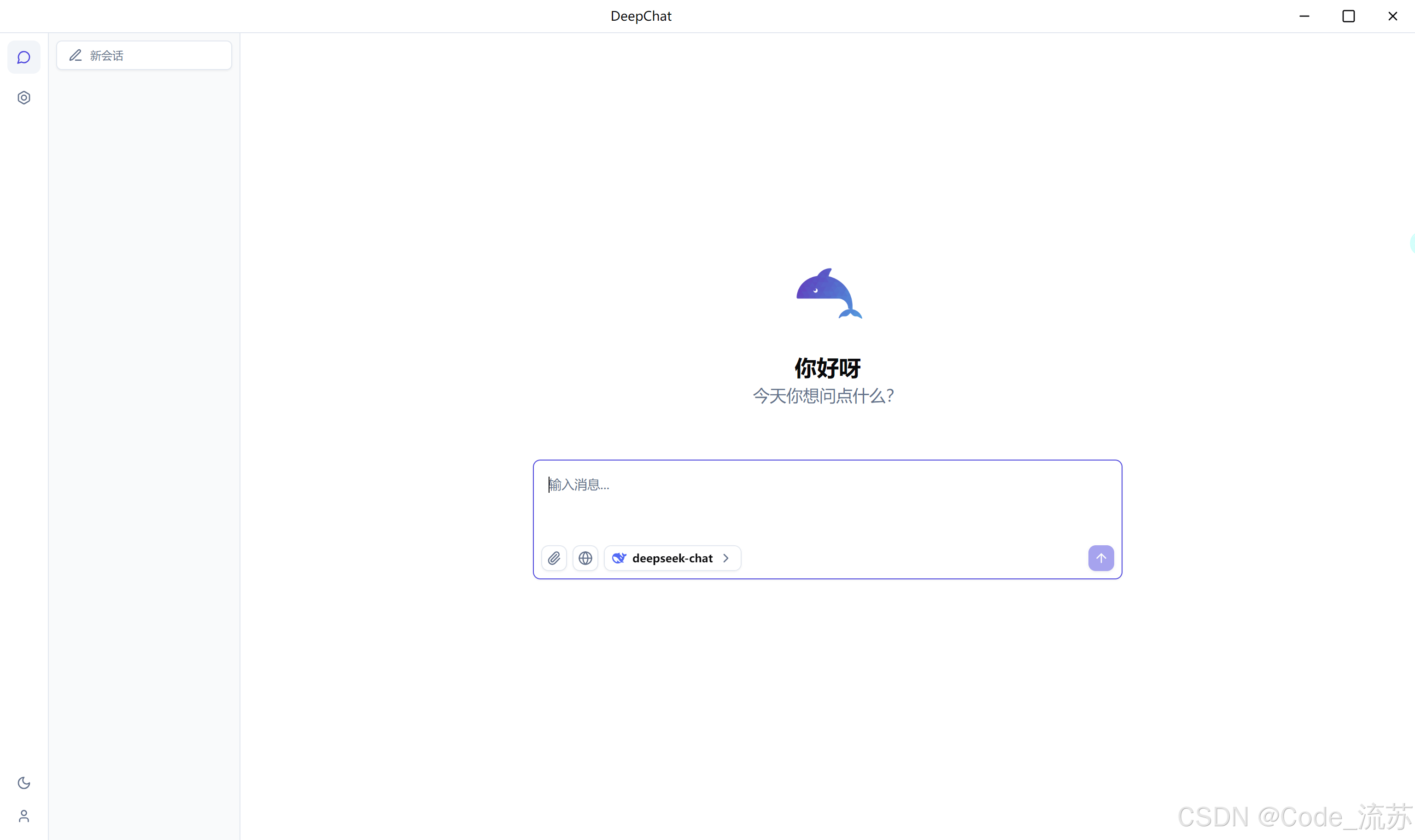Click the DeepSeek whale logo in model selector

(x=619, y=558)
